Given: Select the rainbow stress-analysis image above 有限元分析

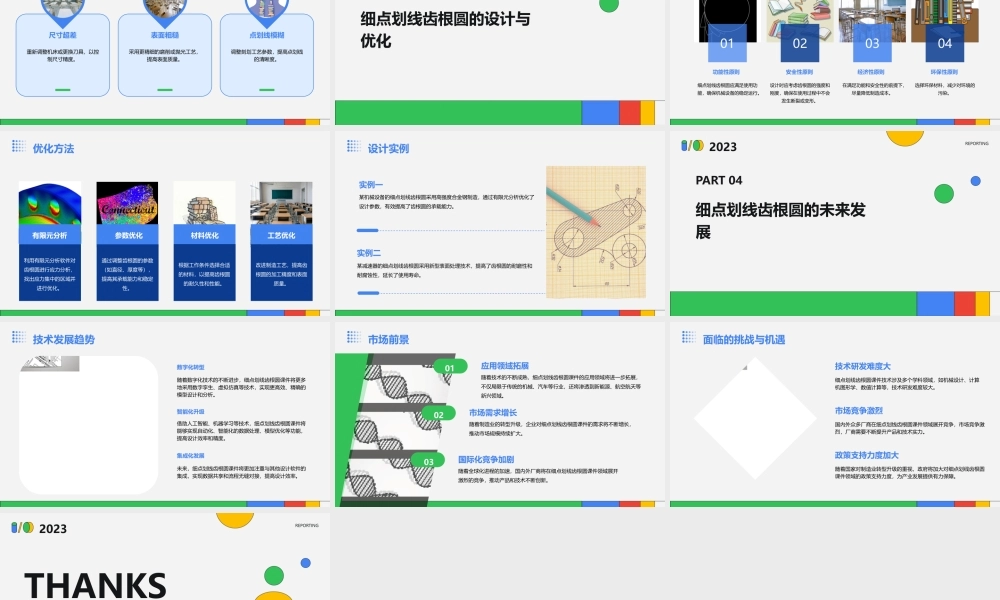Looking at the screenshot, I should pos(50,203).
